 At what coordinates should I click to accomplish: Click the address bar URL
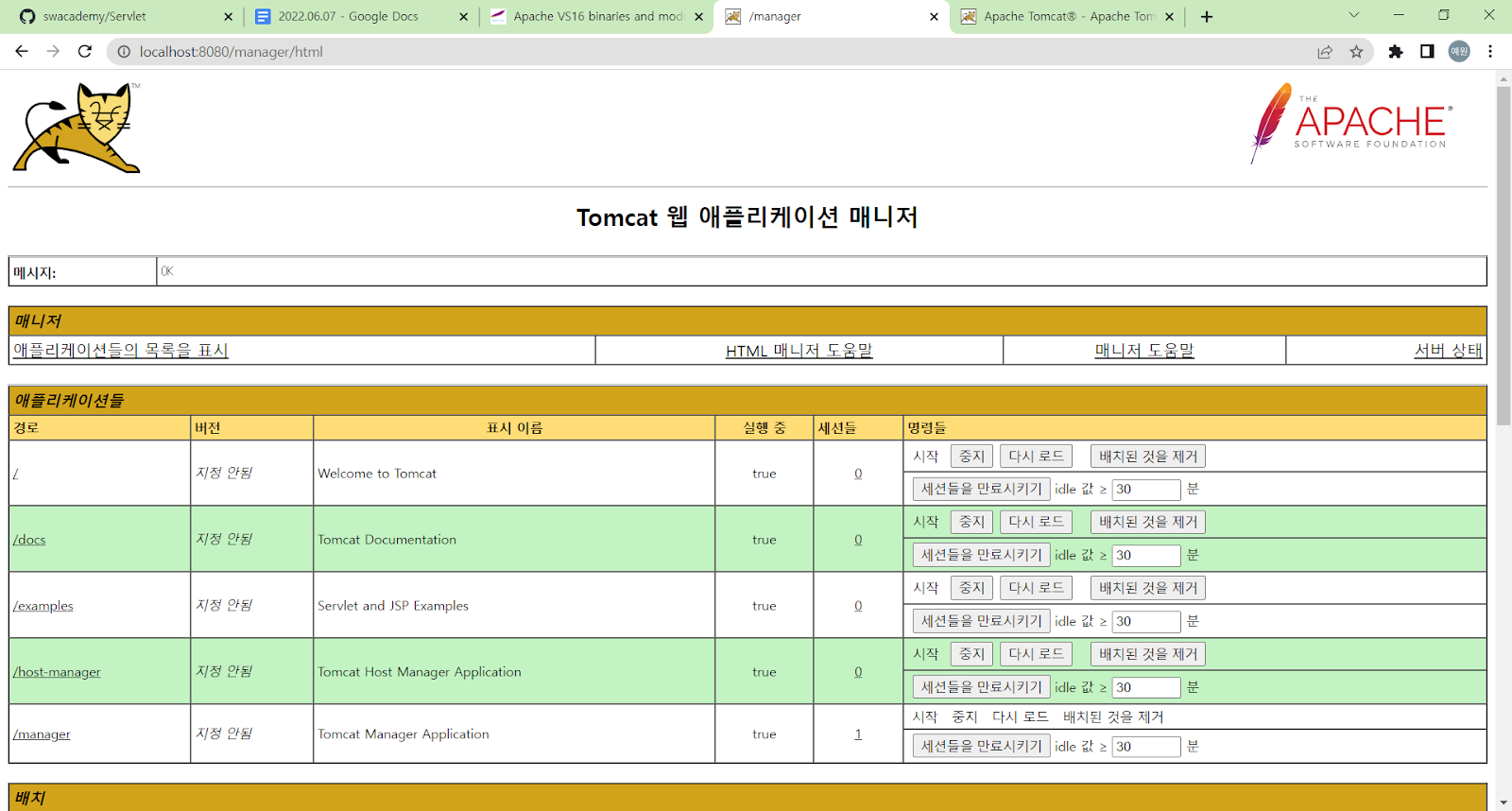[232, 52]
